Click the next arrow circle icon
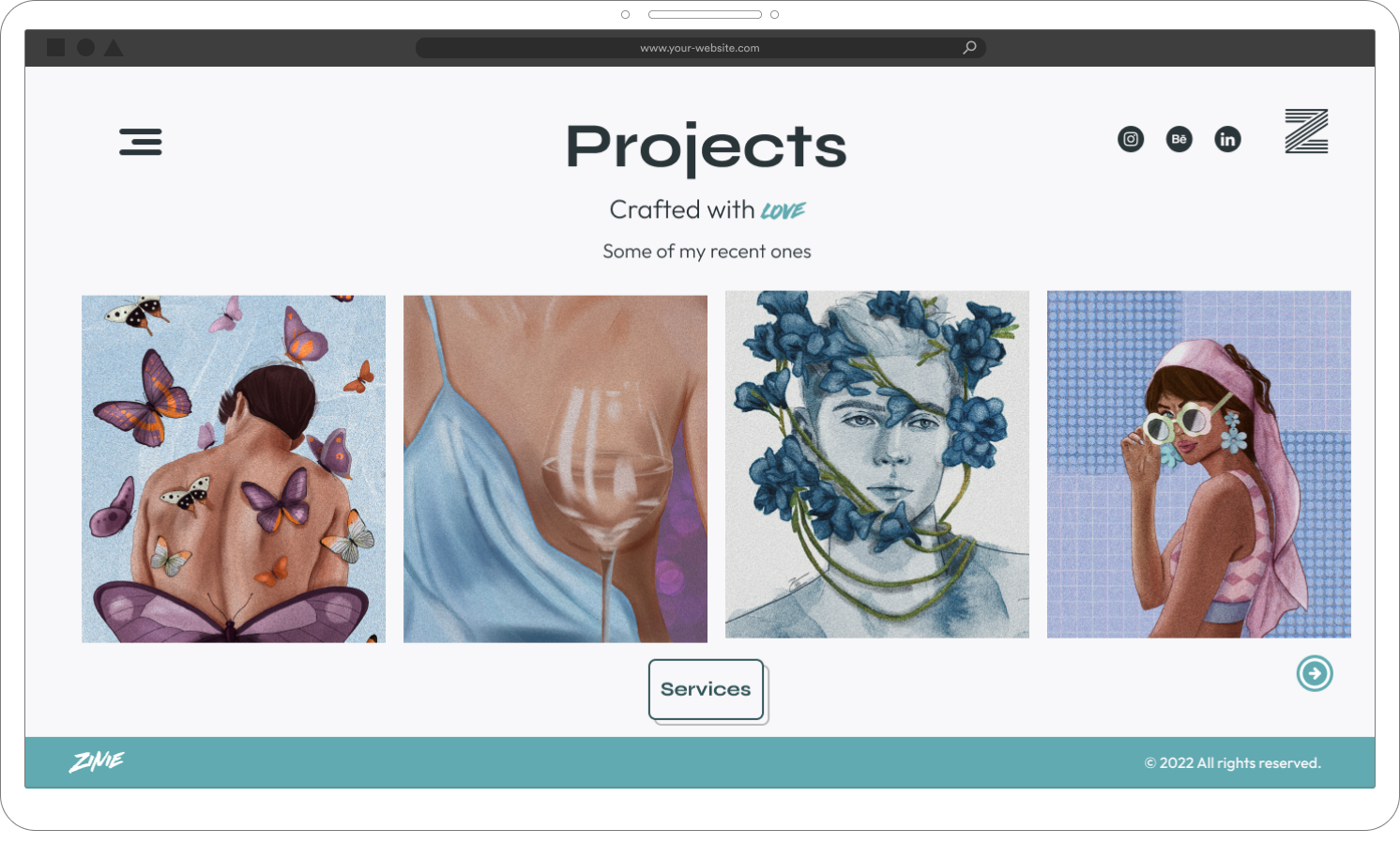The image size is (1400, 845). pyautogui.click(x=1315, y=673)
